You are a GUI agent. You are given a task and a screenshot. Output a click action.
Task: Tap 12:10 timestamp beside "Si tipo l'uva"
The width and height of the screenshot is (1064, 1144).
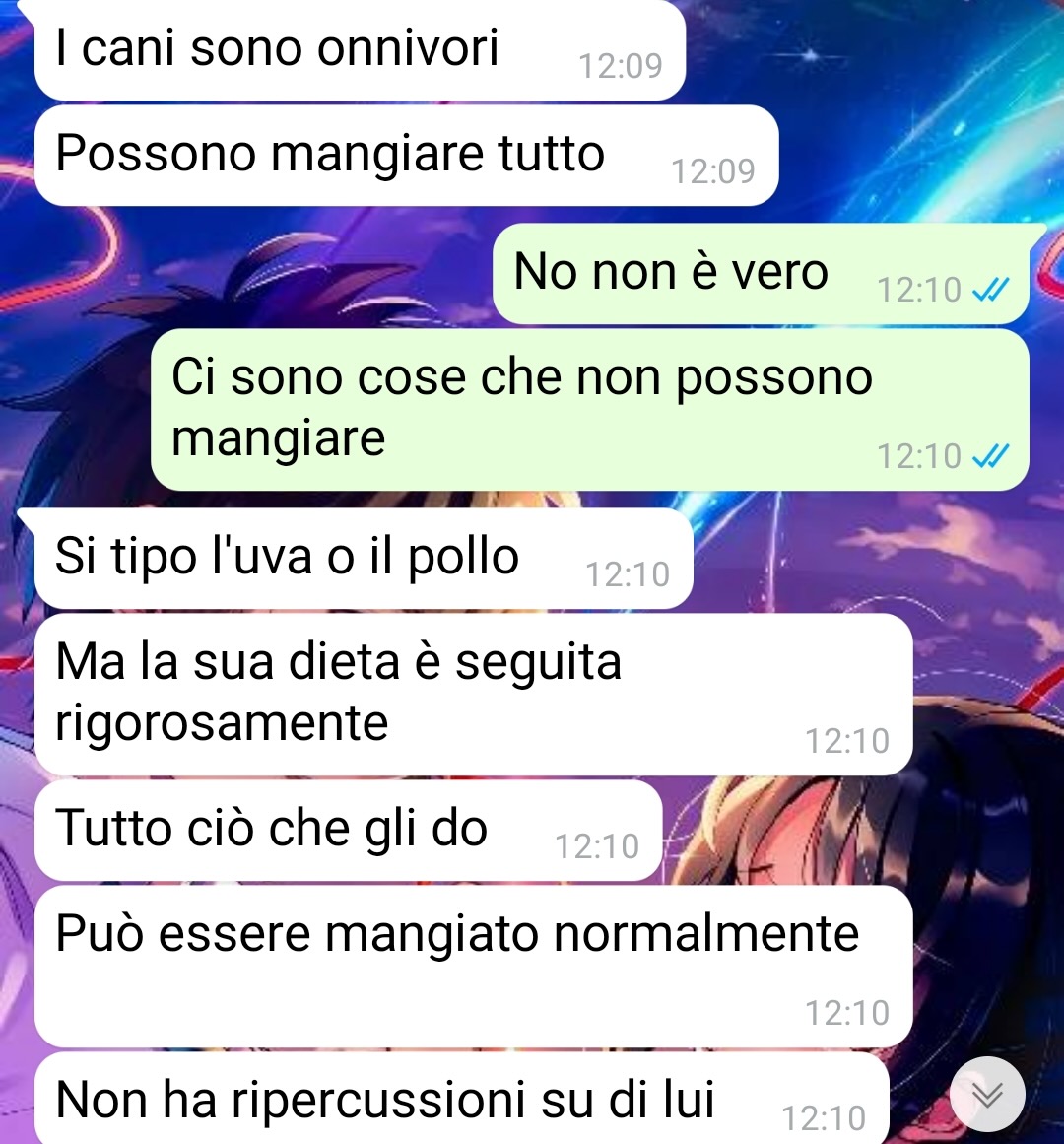pyautogui.click(x=628, y=574)
